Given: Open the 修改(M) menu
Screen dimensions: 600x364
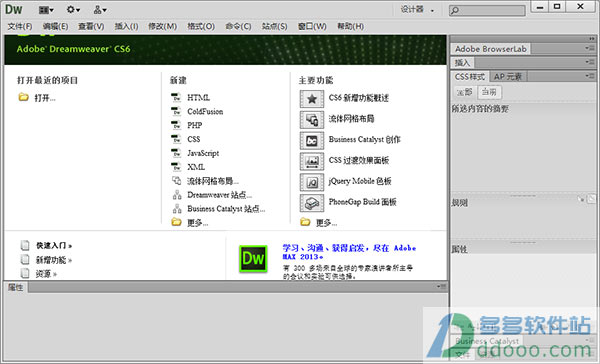Looking at the screenshot, I should (x=162, y=26).
